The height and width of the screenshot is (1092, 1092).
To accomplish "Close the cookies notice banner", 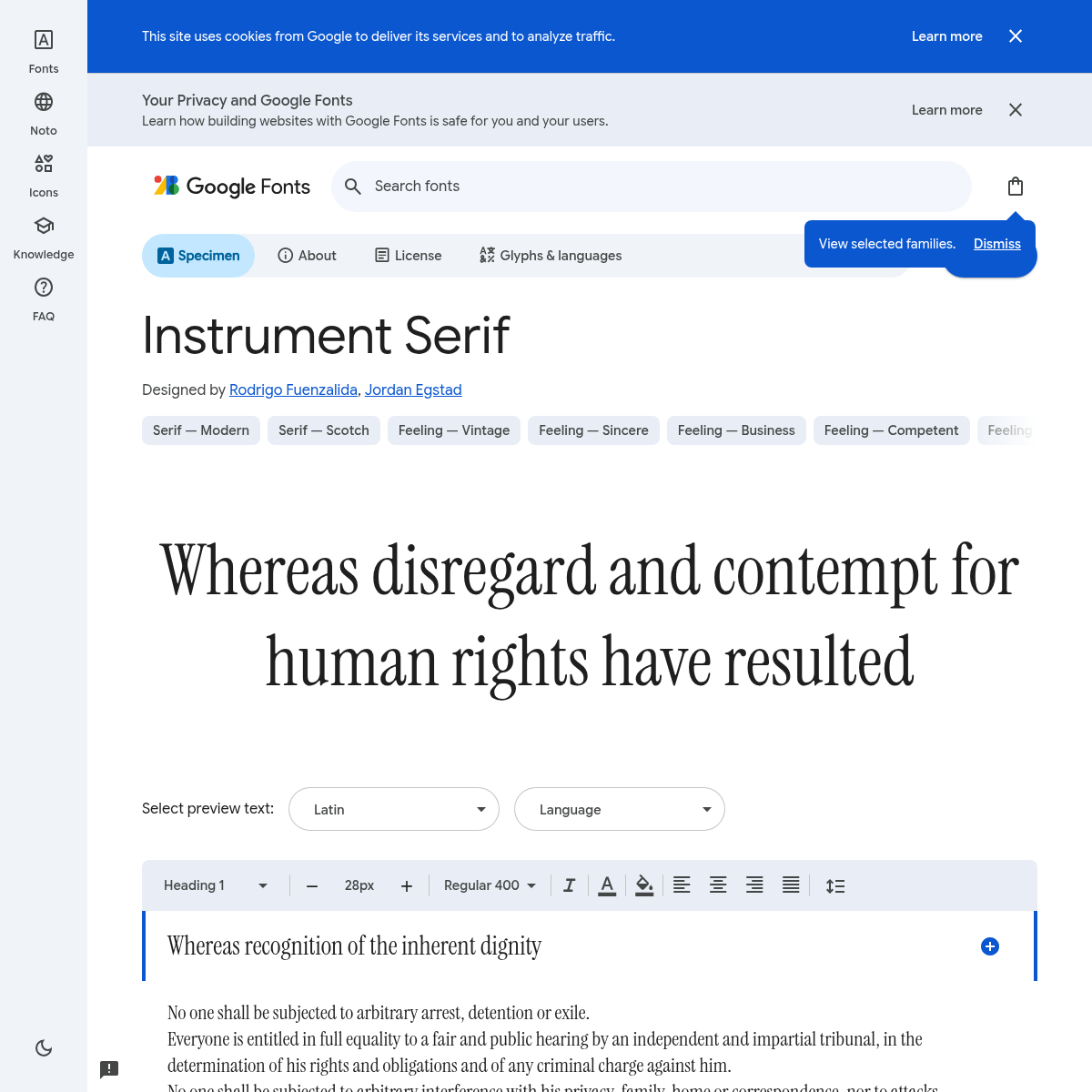I will coord(1016,36).
